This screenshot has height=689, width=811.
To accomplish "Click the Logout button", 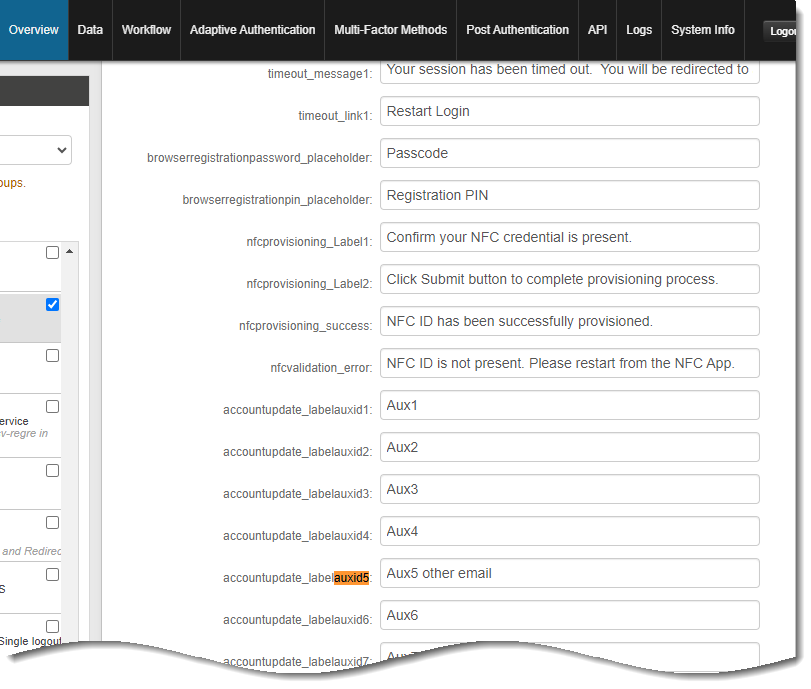I will tap(784, 30).
